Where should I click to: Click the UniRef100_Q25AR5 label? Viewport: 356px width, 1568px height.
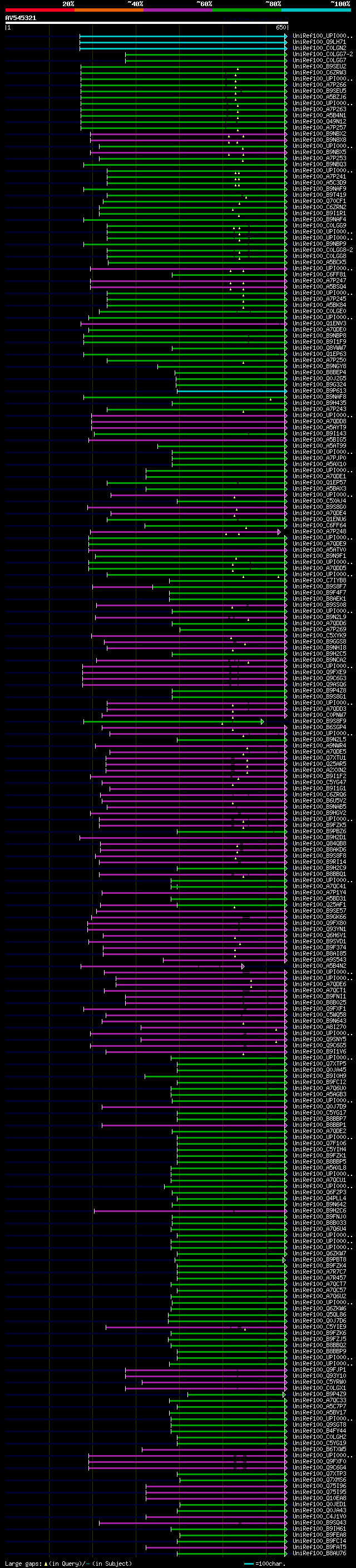point(319,763)
